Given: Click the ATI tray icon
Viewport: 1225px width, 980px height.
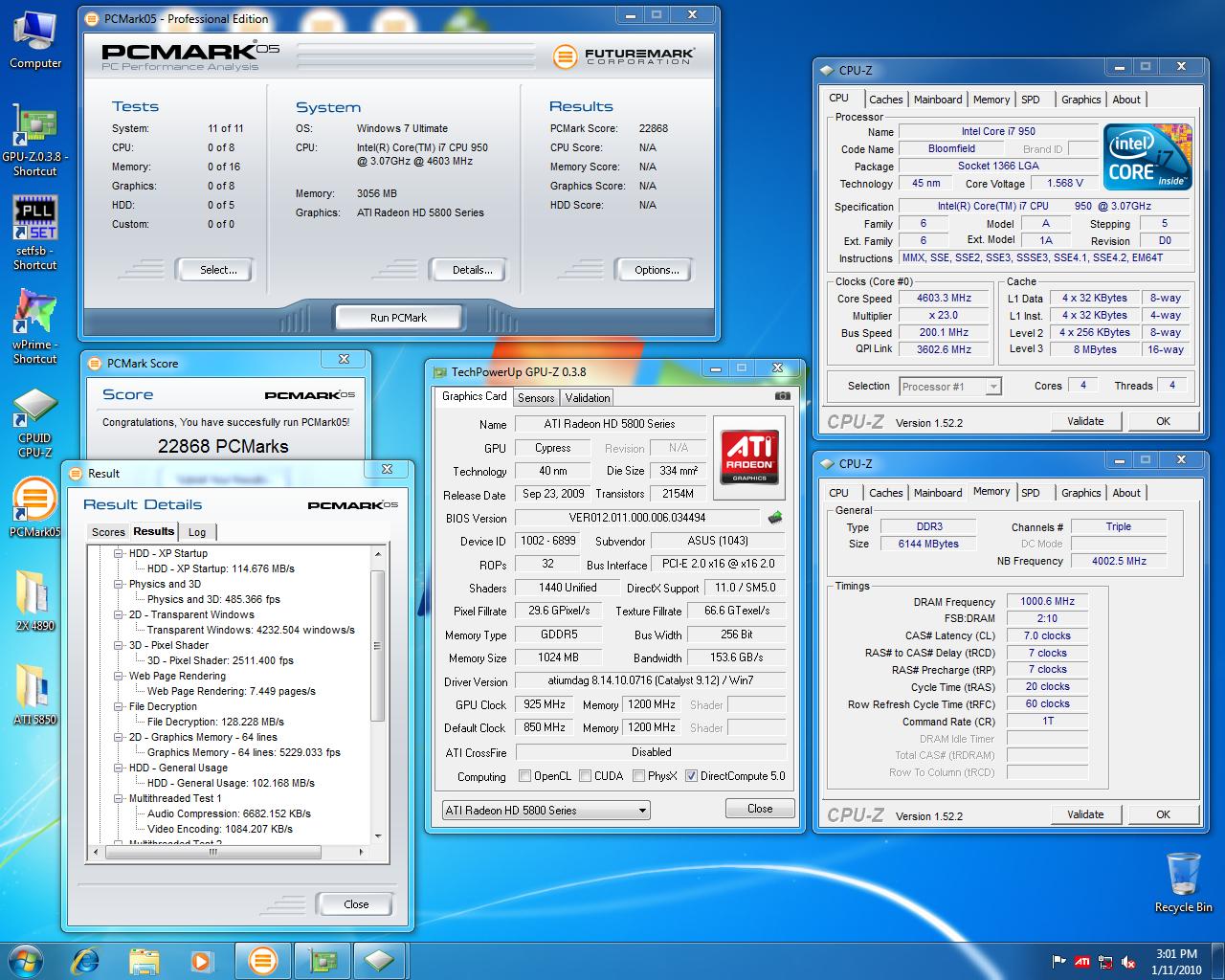Looking at the screenshot, I should (1082, 961).
